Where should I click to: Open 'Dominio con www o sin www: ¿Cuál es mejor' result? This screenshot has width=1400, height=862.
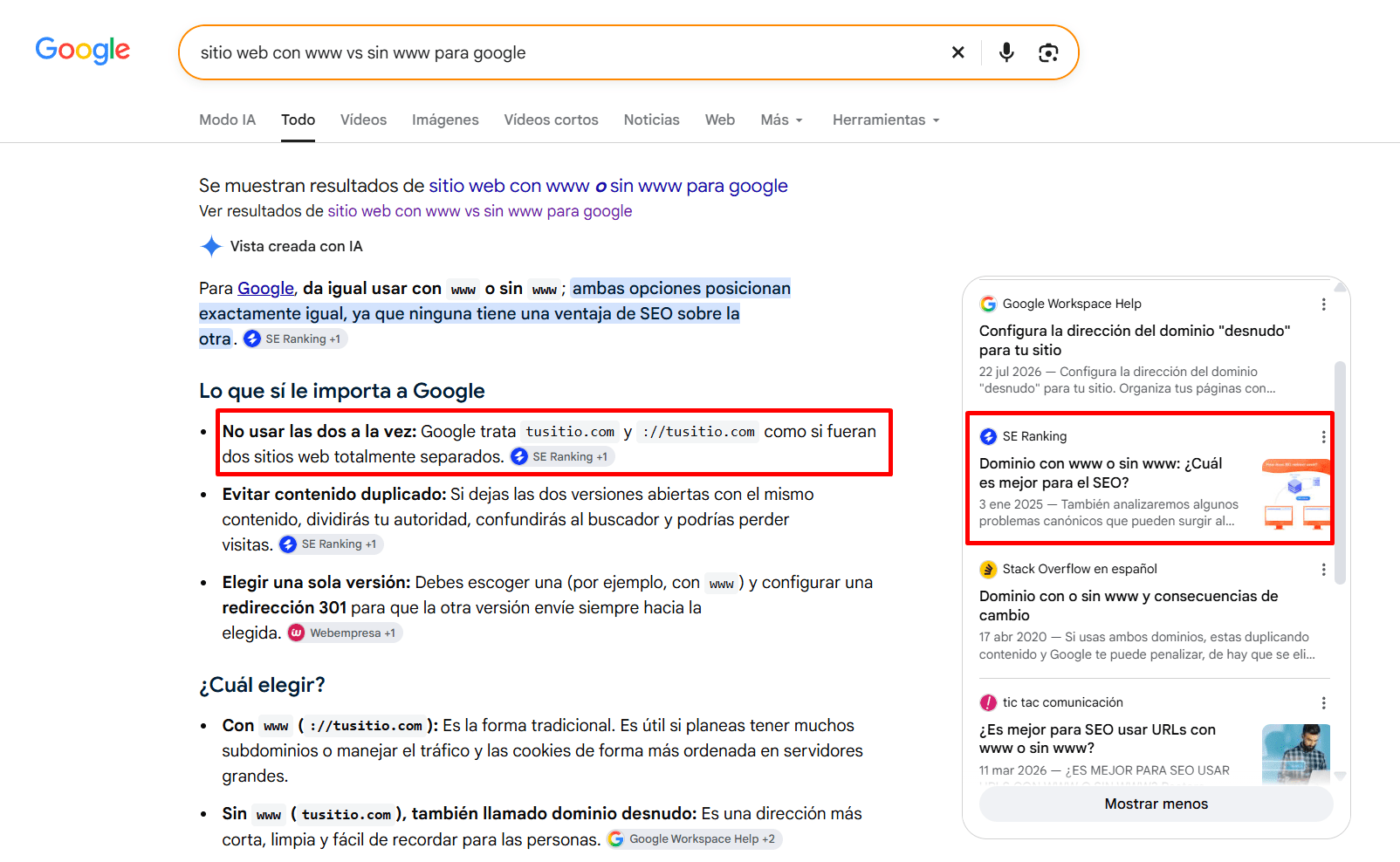click(x=1101, y=473)
